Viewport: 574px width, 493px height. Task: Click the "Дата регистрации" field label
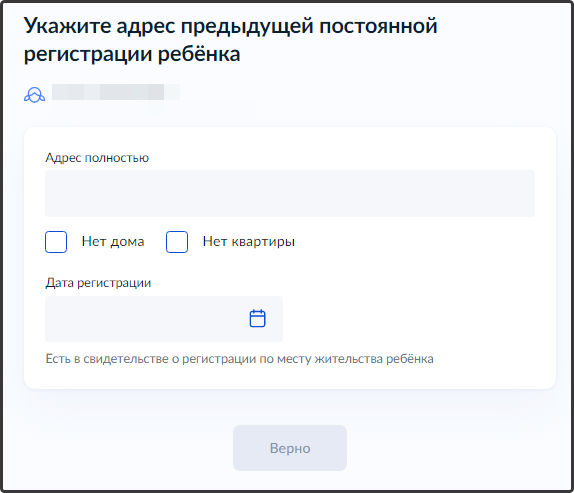98,283
